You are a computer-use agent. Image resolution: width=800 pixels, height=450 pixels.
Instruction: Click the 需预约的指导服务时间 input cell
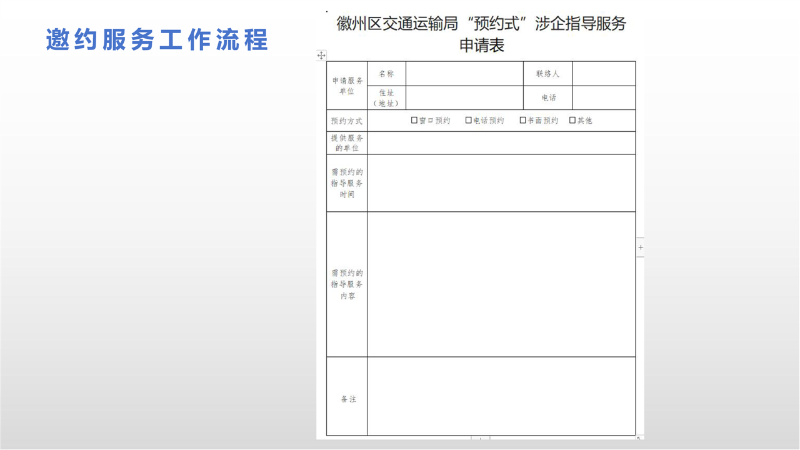(500, 183)
